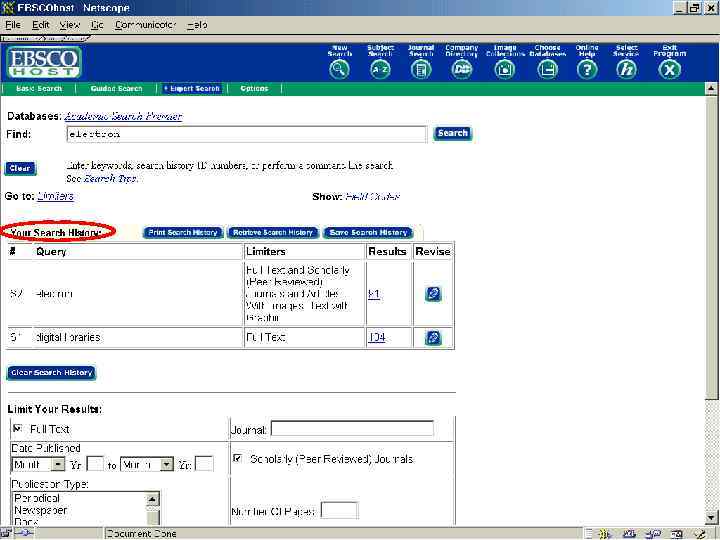Revise the electron search query
The width and height of the screenshot is (720, 540).
click(433, 294)
